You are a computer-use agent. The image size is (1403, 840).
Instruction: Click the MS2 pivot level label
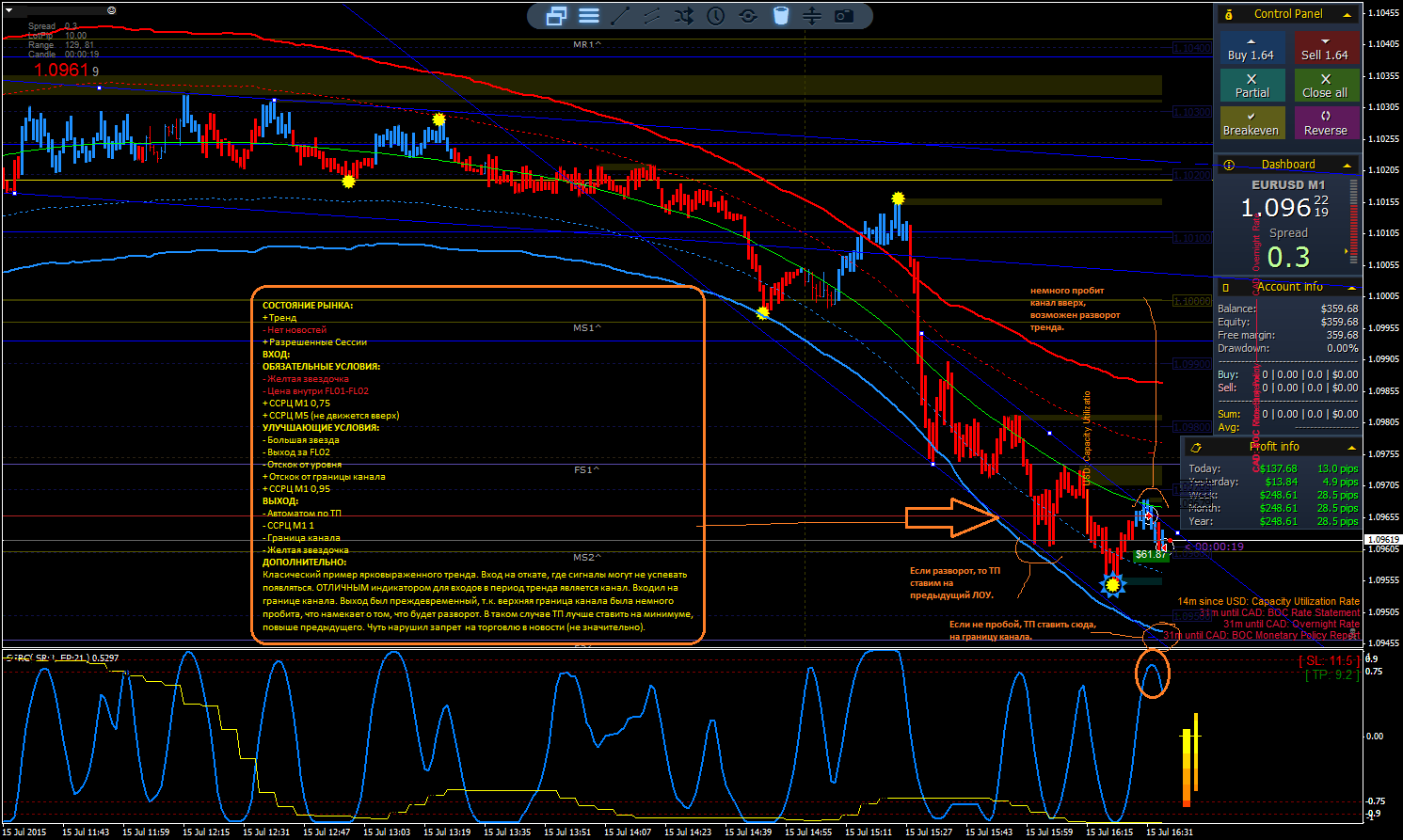[587, 558]
